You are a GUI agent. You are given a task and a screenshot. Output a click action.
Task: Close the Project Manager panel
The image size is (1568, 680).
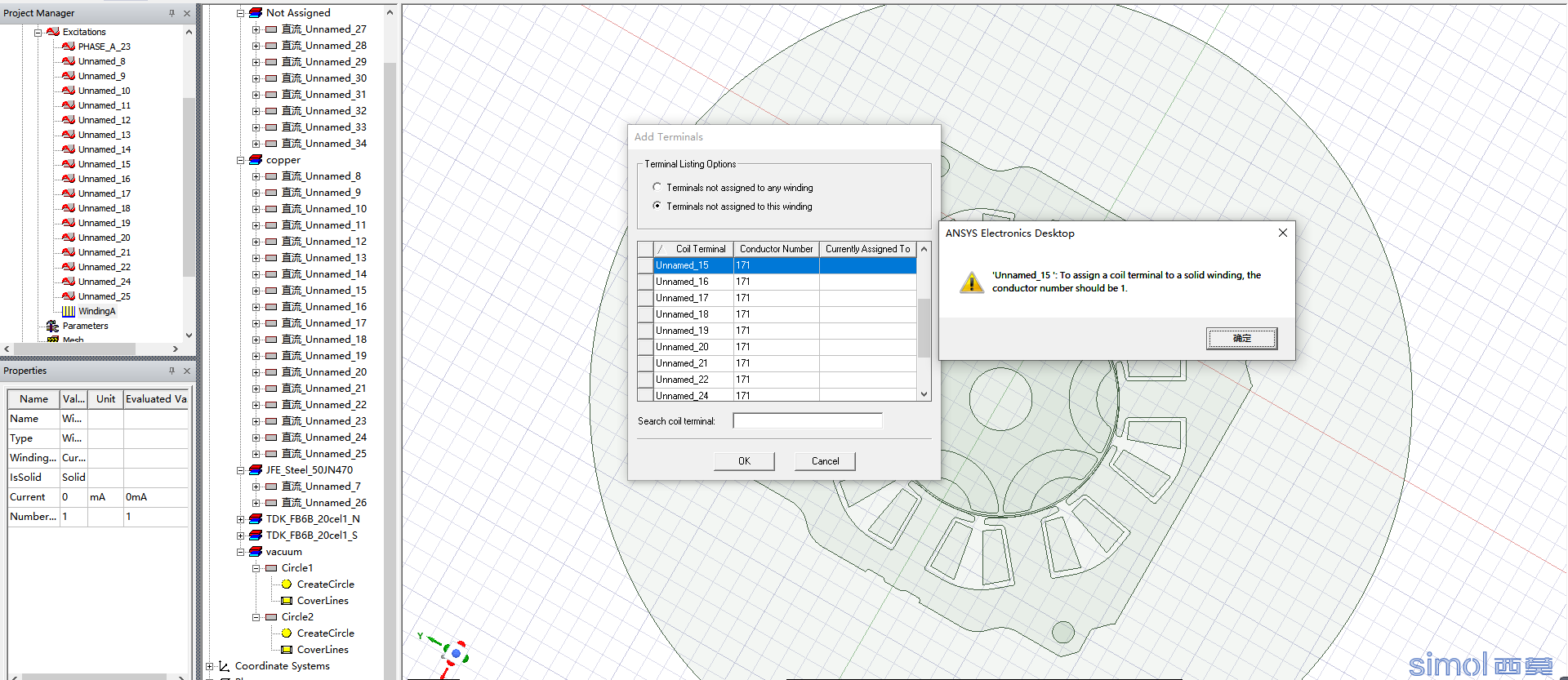[187, 13]
